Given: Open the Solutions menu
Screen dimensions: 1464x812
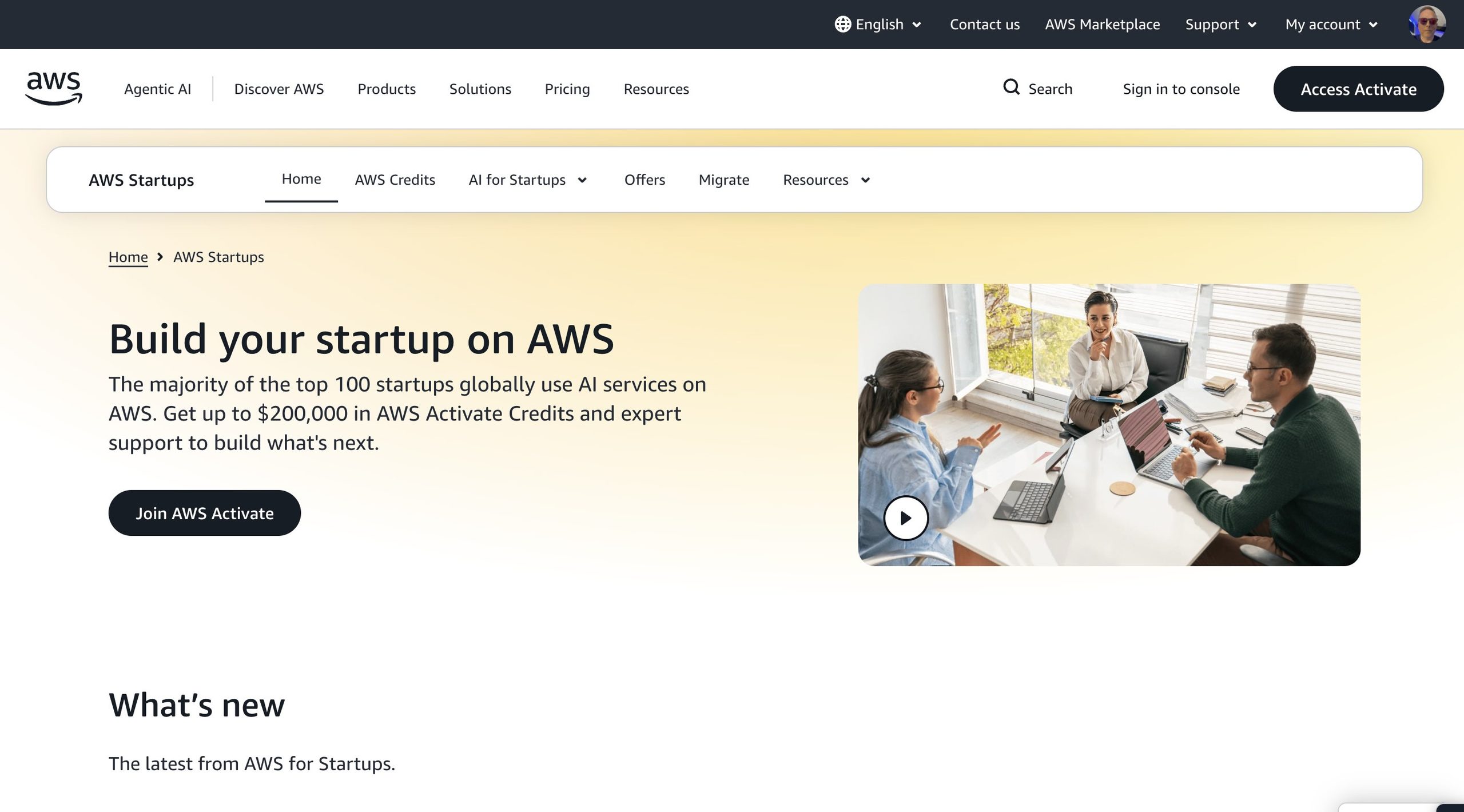Looking at the screenshot, I should pyautogui.click(x=480, y=89).
